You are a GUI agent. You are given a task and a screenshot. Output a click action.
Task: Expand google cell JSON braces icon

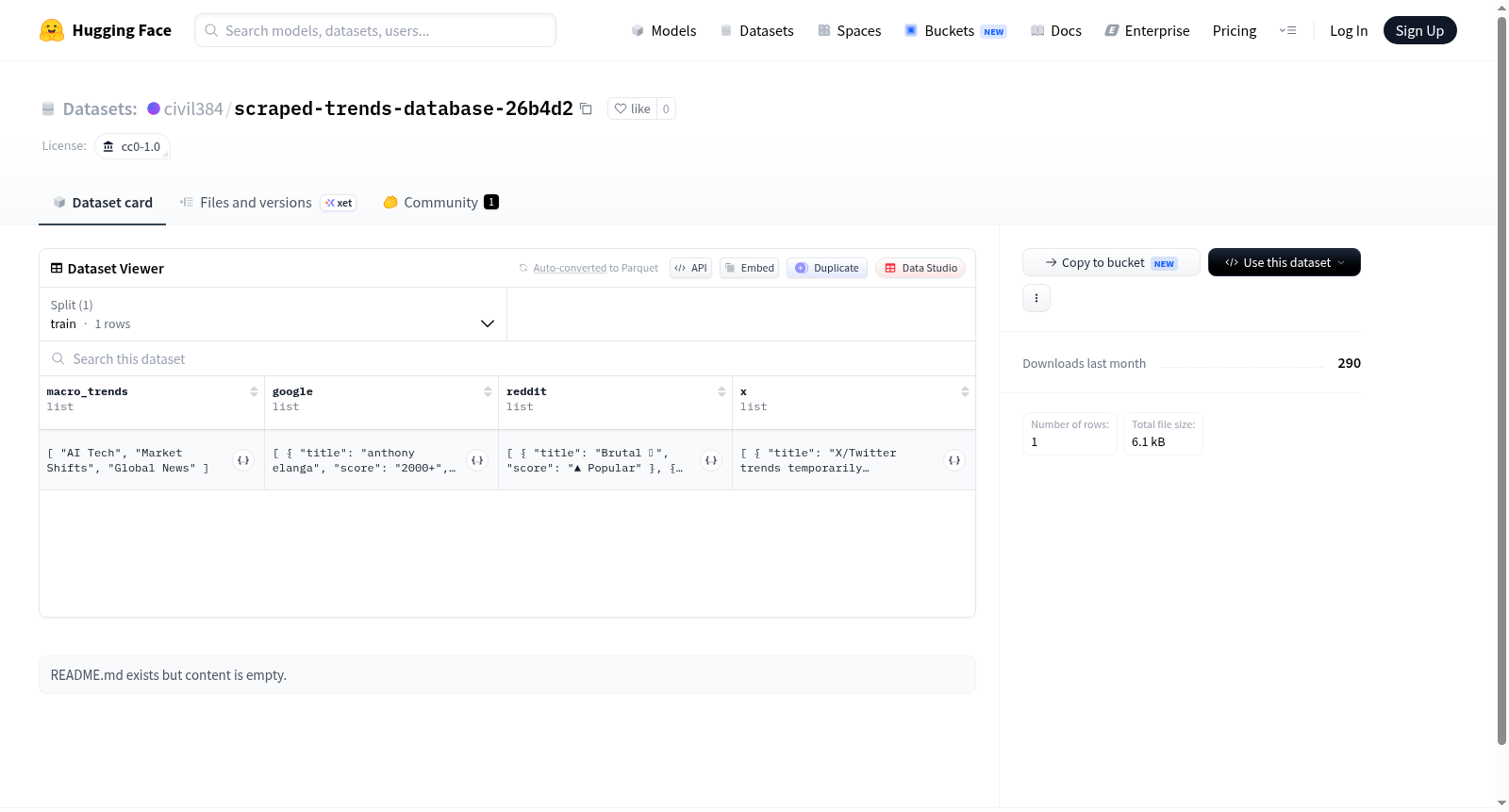coord(477,460)
